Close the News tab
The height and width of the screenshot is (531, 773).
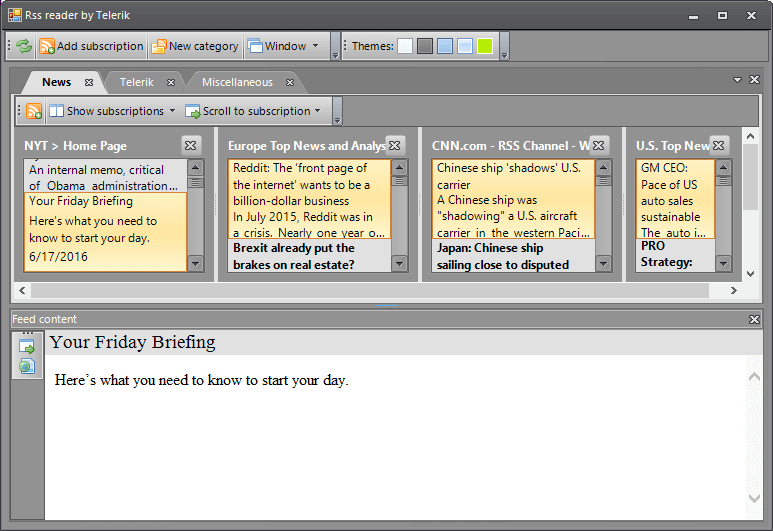(x=89, y=82)
